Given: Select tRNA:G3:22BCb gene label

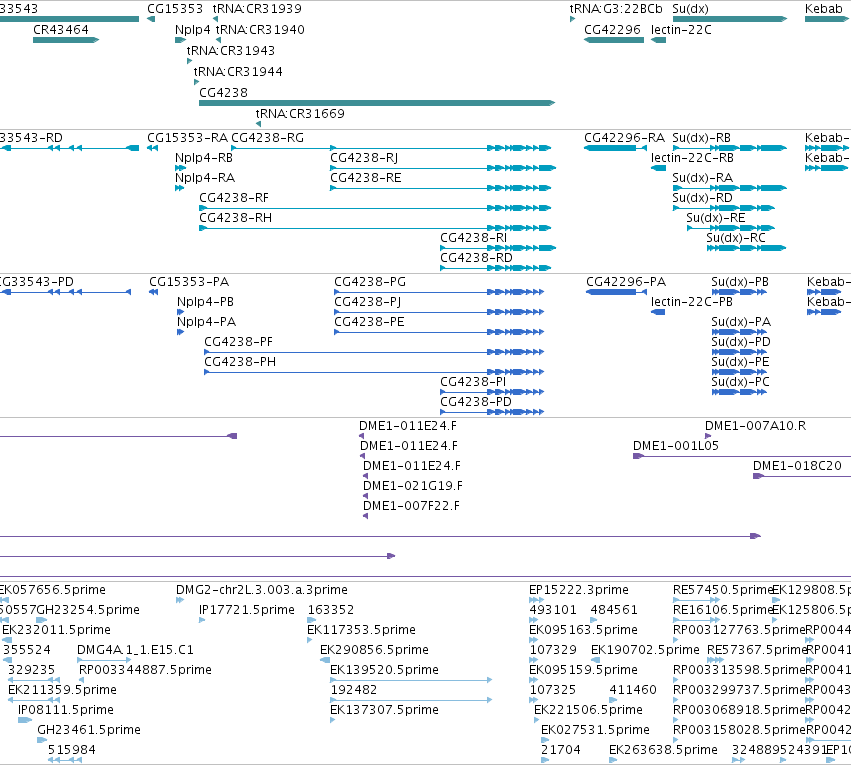Looking at the screenshot, I should tap(616, 9).
